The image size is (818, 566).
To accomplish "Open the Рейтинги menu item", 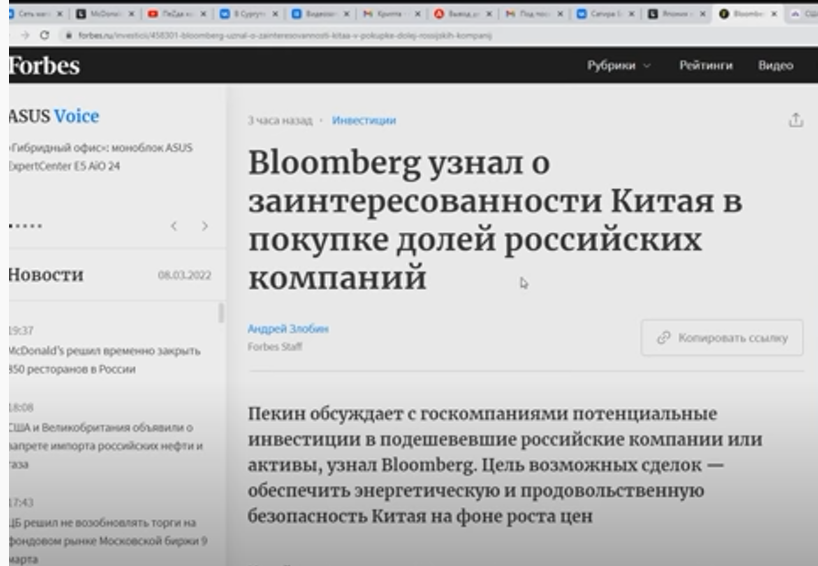I will [x=705, y=66].
